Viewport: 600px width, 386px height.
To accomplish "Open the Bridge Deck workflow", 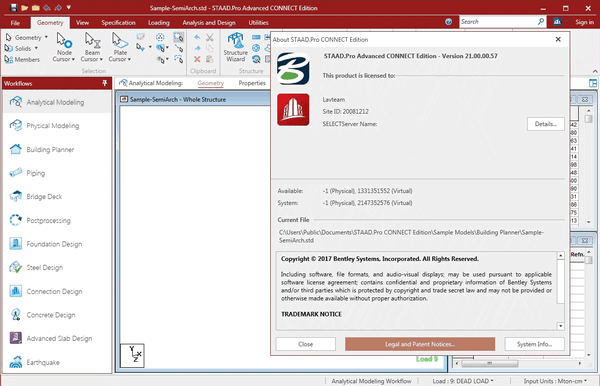I will pos(57,197).
